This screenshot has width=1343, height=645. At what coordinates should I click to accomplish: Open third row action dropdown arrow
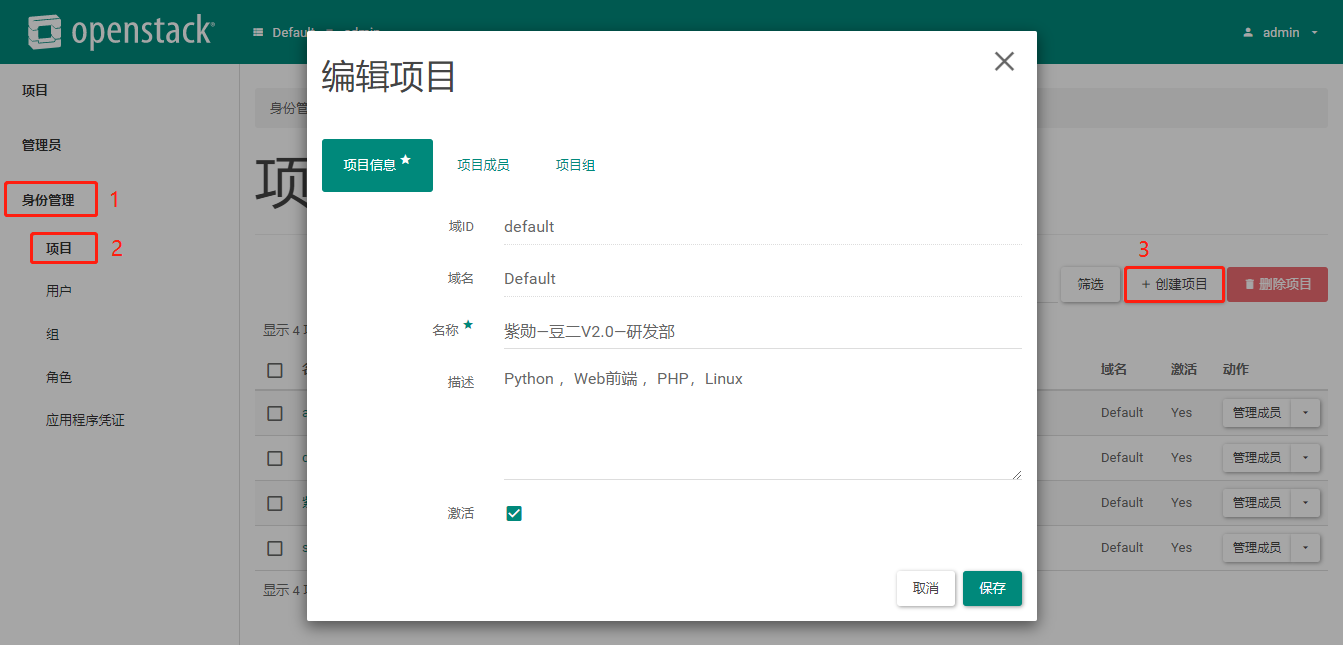[1305, 503]
